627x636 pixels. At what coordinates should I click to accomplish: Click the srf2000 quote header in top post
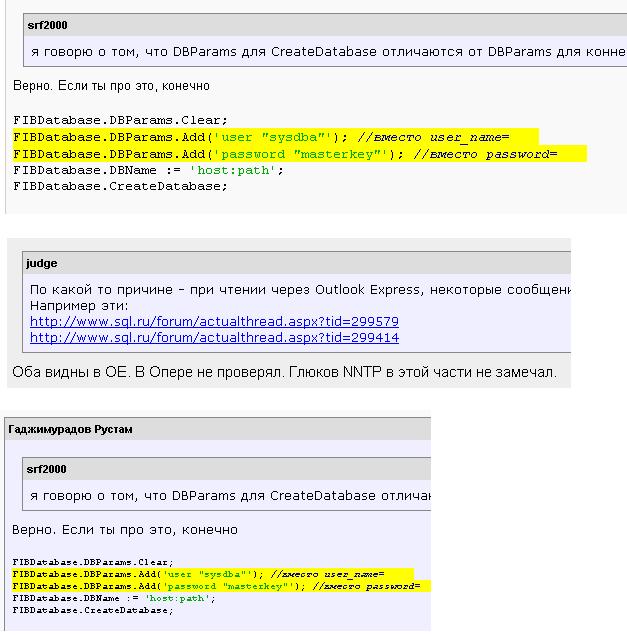coord(48,24)
